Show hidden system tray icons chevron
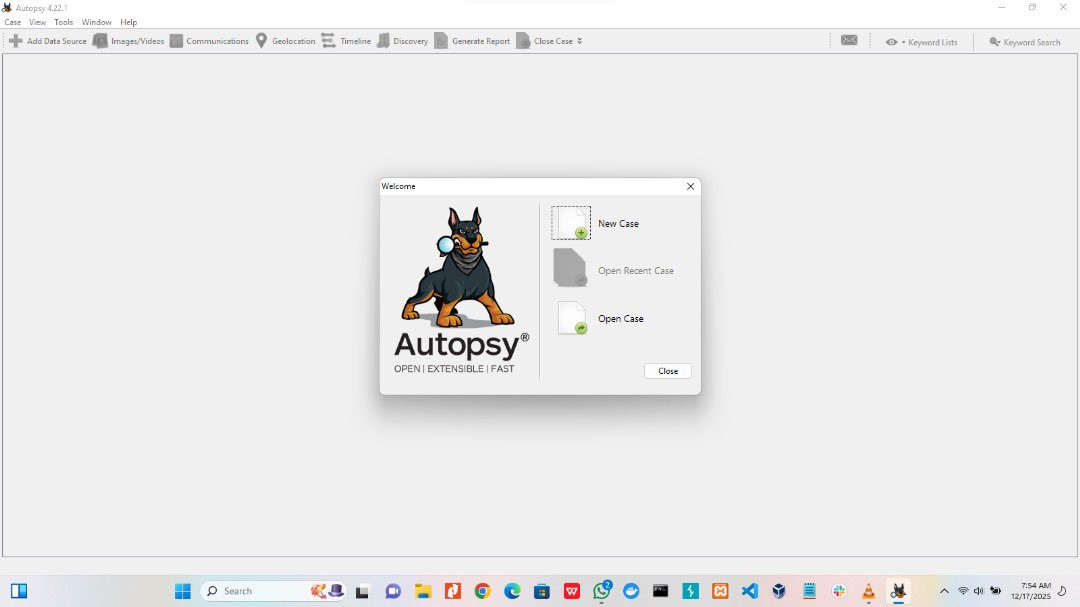Screen dimensions: 1080x607 tap(944, 591)
